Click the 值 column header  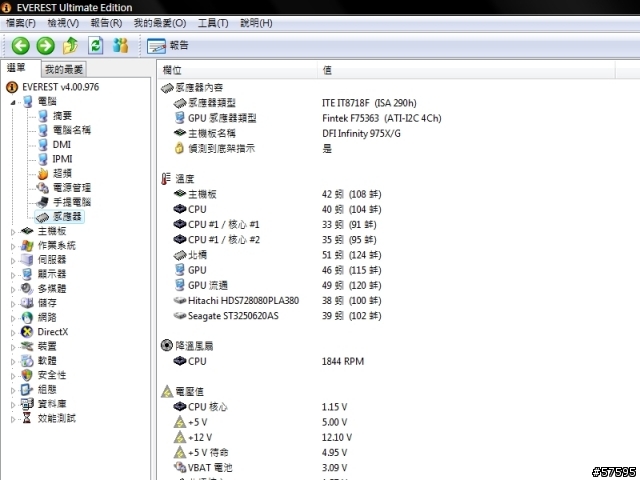466,70
